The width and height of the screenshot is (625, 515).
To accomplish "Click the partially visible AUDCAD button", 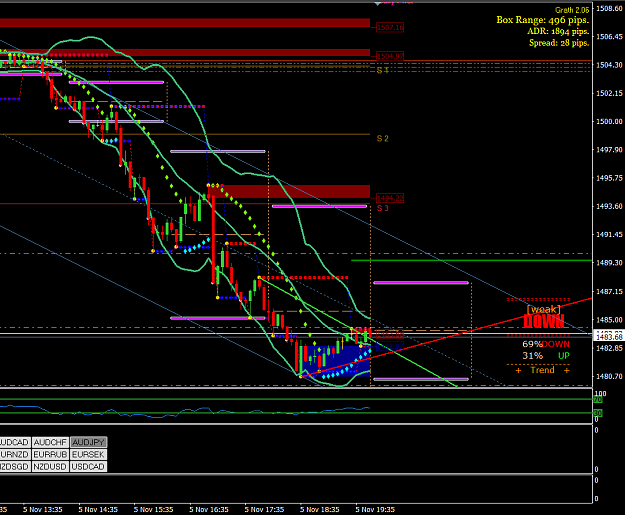I will [x=15, y=442].
